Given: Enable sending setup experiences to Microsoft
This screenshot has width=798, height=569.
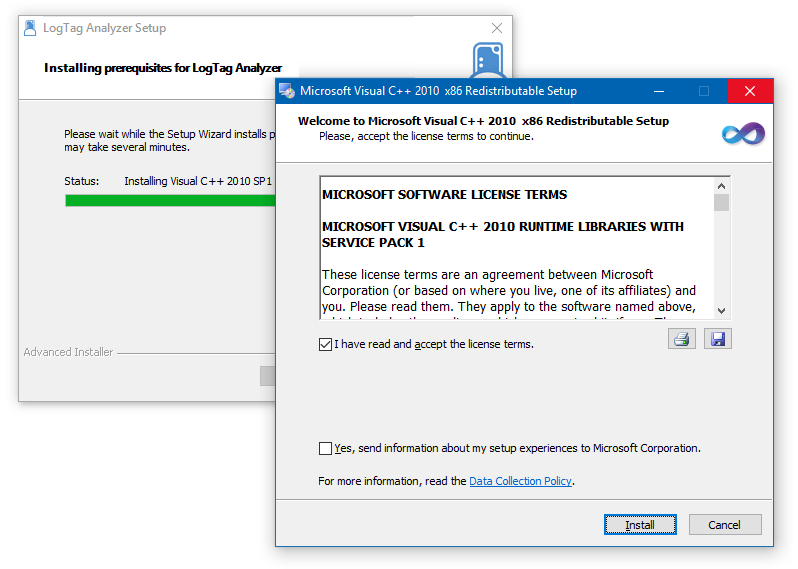Looking at the screenshot, I should pos(325,448).
